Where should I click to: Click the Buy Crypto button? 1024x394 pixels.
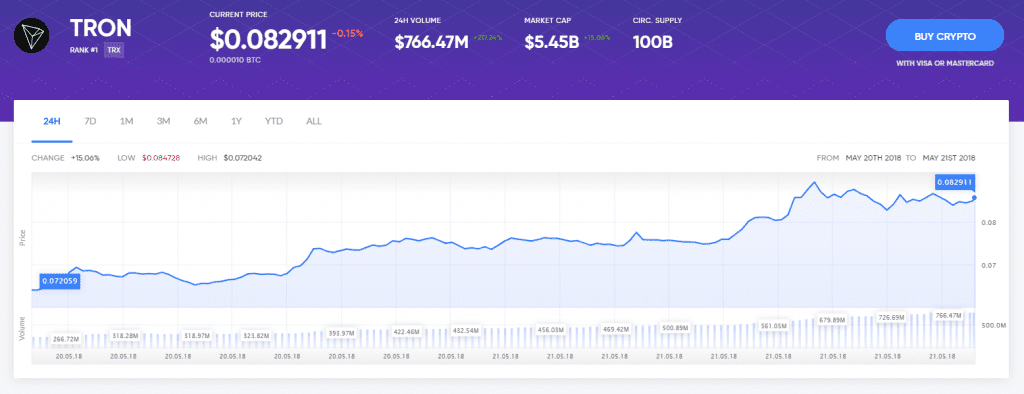pos(944,36)
